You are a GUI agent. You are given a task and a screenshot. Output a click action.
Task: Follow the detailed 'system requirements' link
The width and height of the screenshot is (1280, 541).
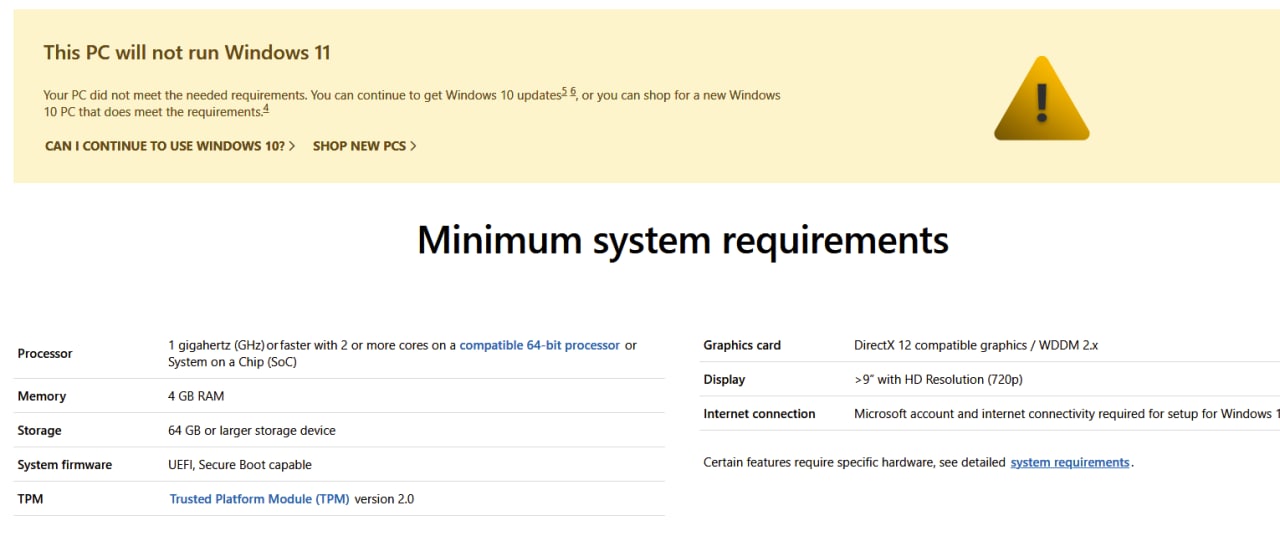pos(1070,462)
